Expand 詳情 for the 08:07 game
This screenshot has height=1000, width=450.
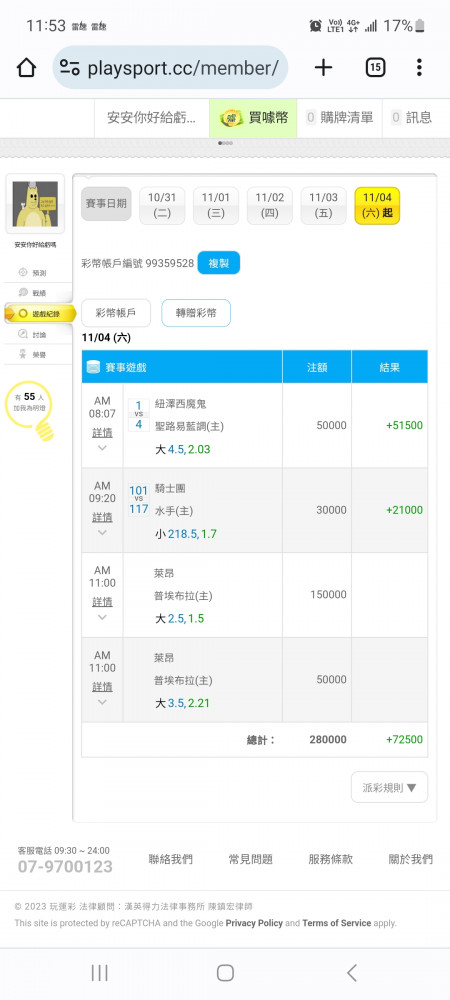click(x=103, y=432)
